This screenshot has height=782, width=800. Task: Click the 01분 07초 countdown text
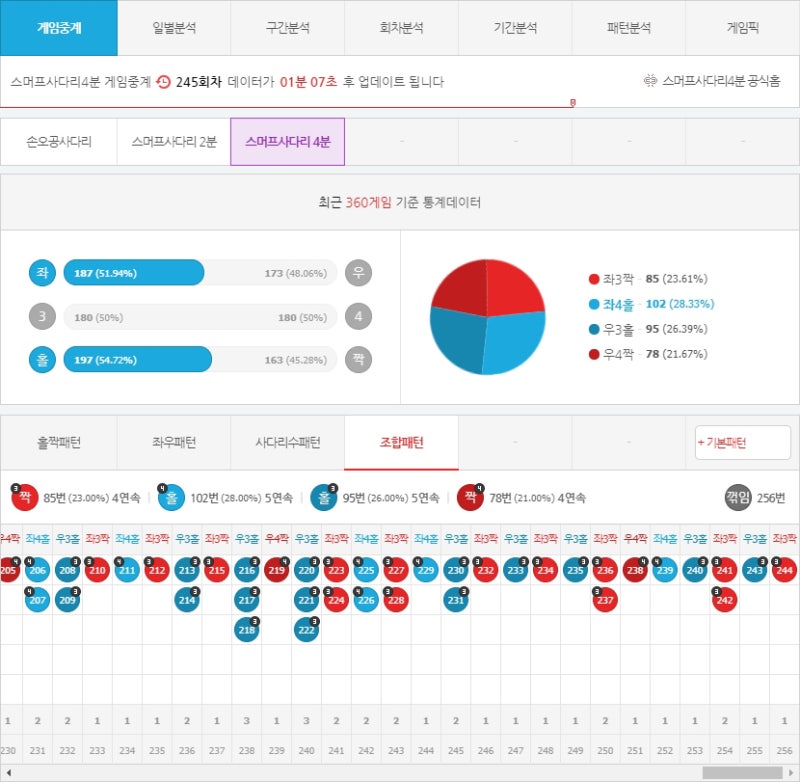pos(308,82)
